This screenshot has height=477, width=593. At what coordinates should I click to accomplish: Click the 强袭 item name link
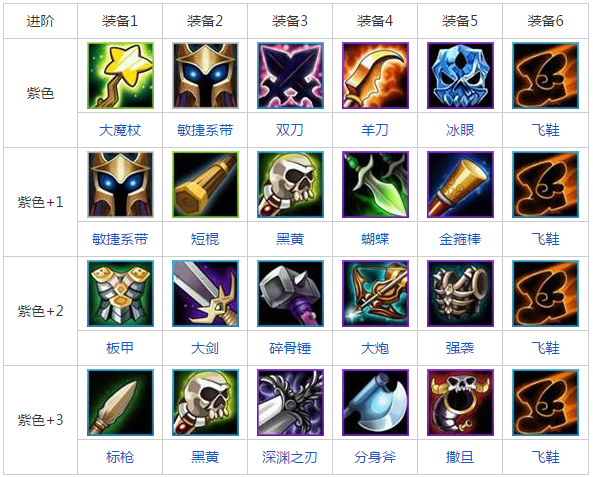coord(460,348)
